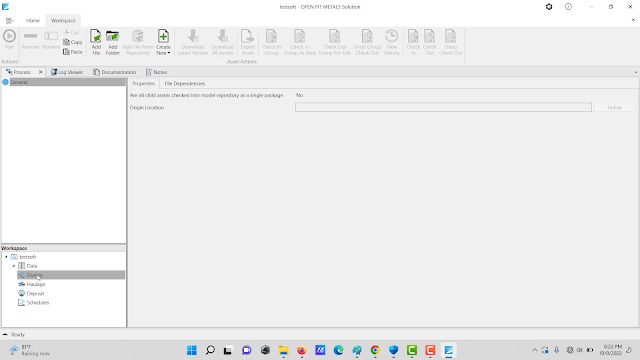Viewport: 640px width, 360px height.
Task: Open the Log Viewer tab
Action: click(x=67, y=72)
